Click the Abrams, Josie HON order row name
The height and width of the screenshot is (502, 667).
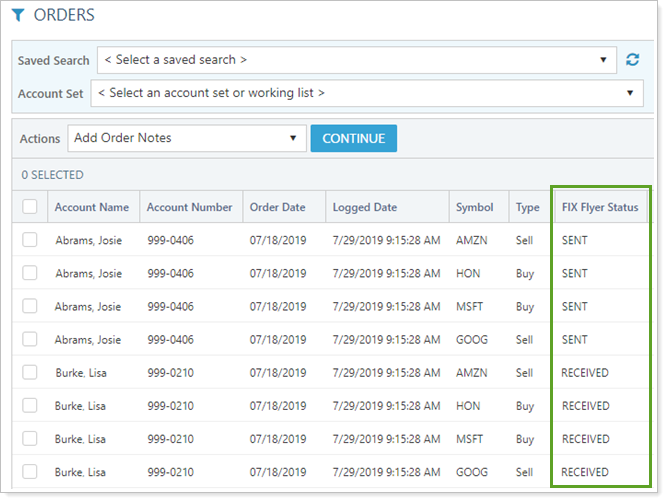[88, 273]
